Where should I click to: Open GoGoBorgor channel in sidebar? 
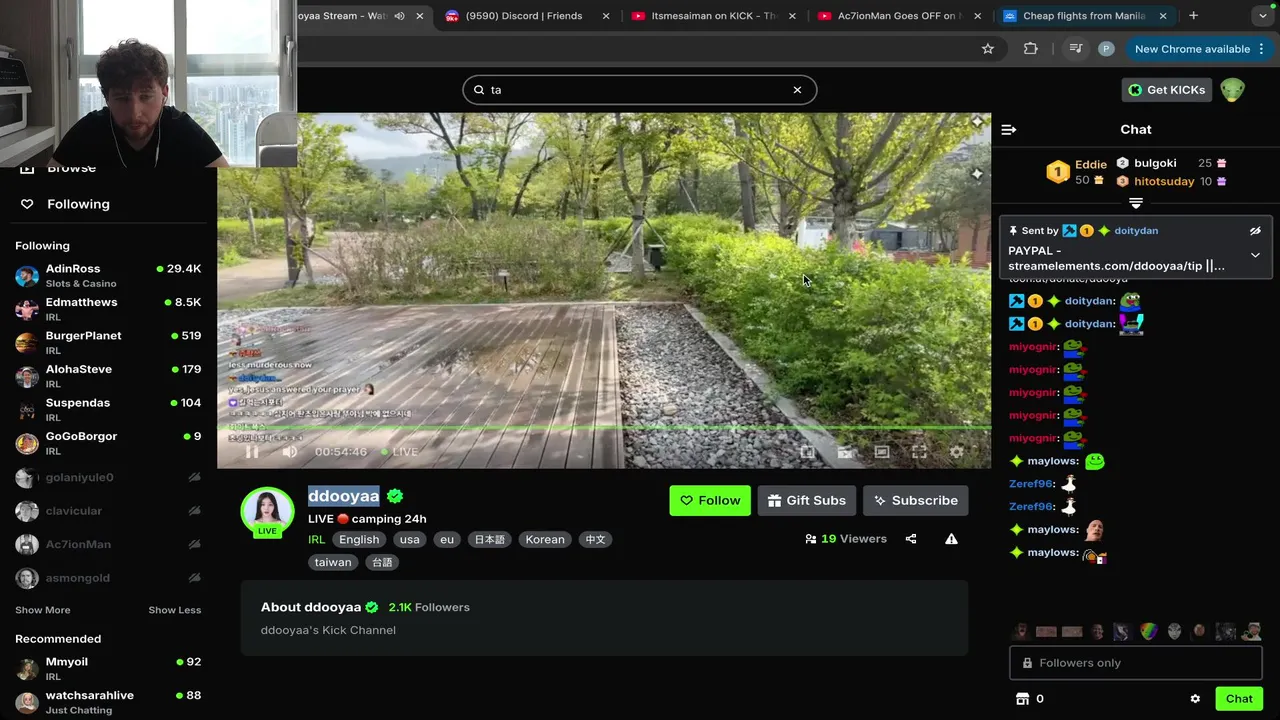pos(108,443)
